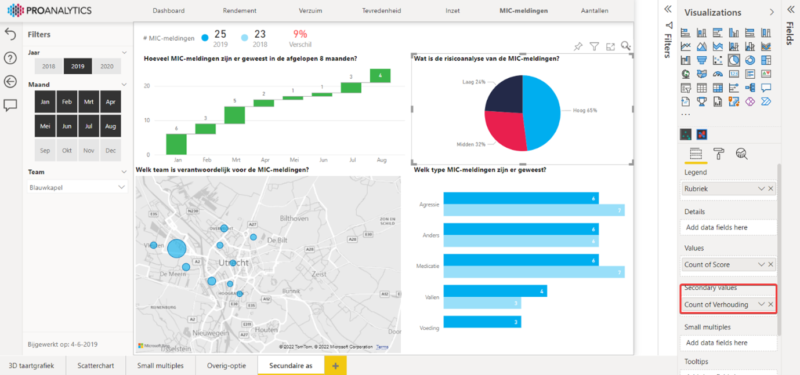The width and height of the screenshot is (800, 375).
Task: Open the Analytics magnifier pane icon
Action: pos(741,154)
